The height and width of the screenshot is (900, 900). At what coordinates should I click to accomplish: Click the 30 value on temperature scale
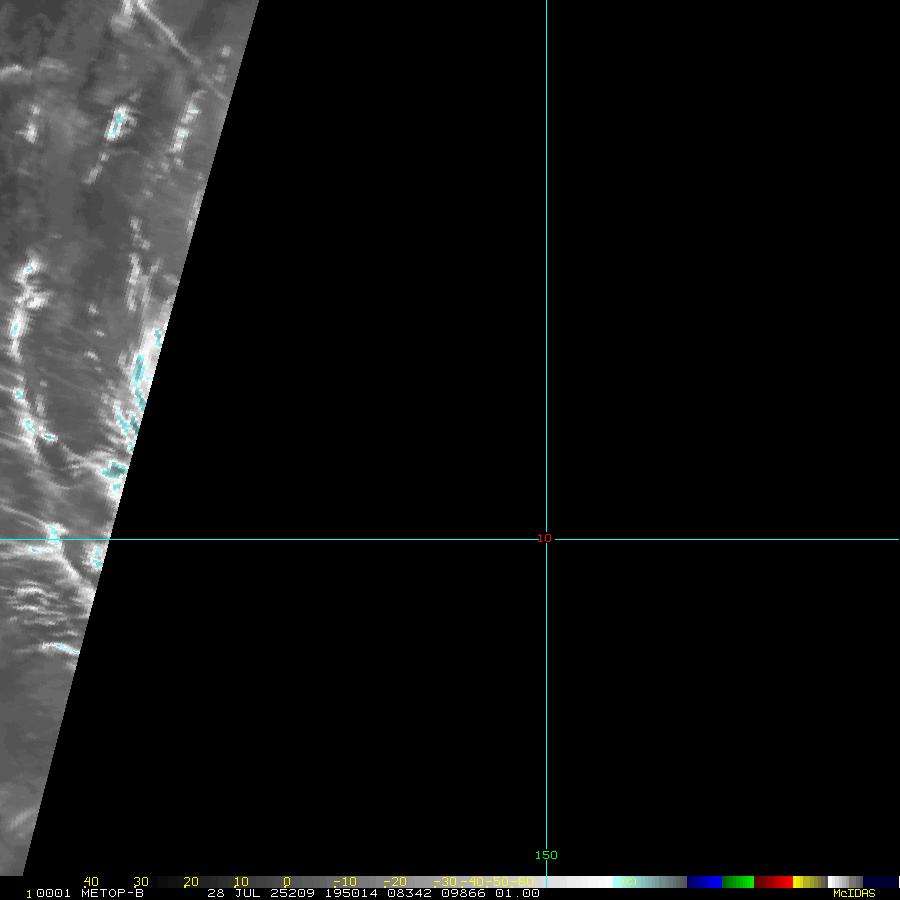[141, 882]
